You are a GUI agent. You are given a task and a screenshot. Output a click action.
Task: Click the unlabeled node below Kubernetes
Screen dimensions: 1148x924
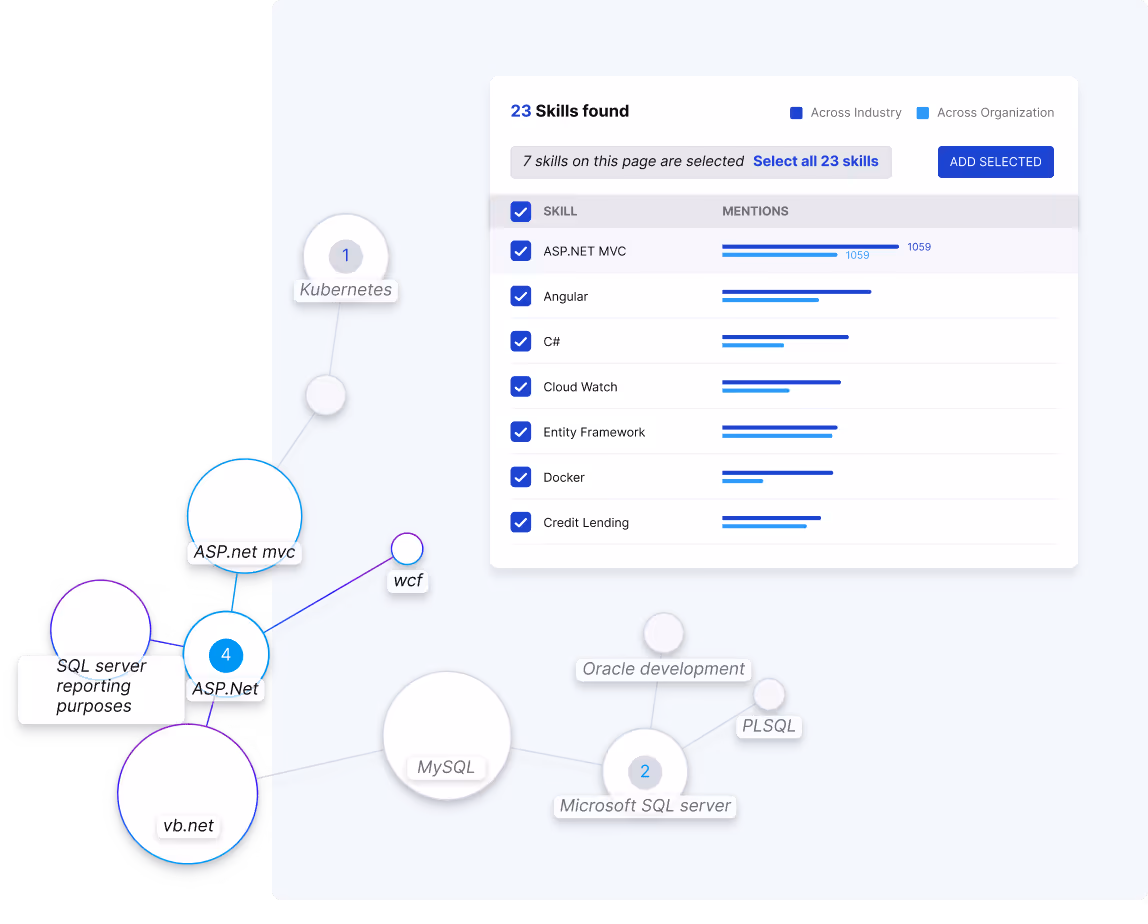326,395
